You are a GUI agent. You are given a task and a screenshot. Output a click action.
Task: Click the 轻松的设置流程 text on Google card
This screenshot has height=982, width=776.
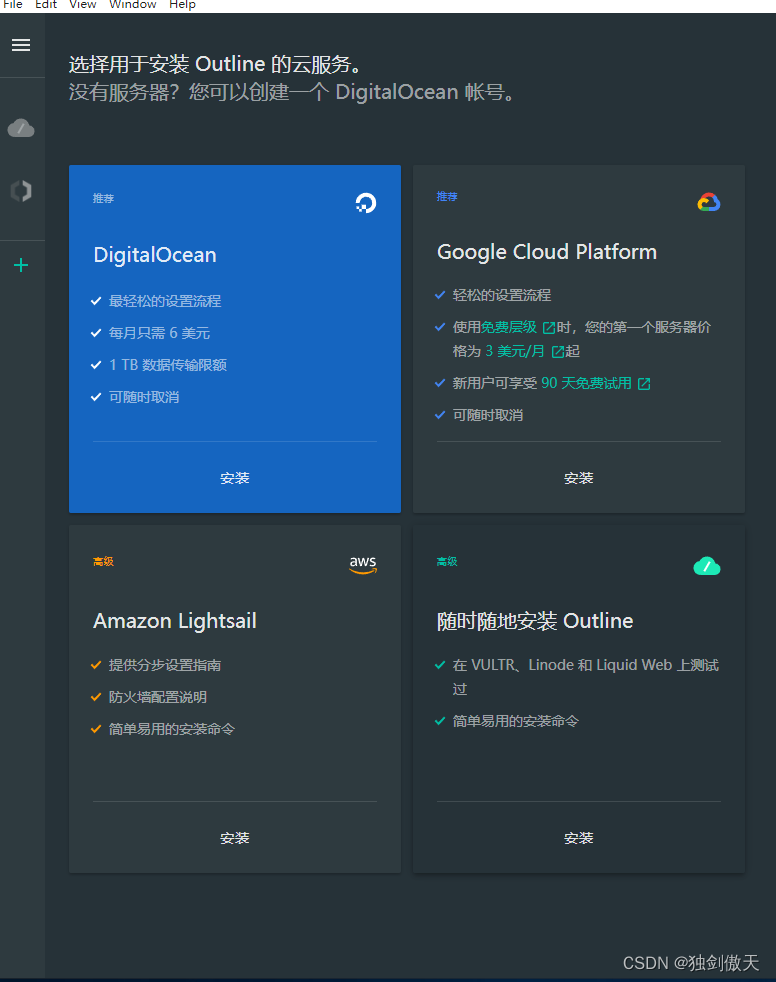(502, 295)
